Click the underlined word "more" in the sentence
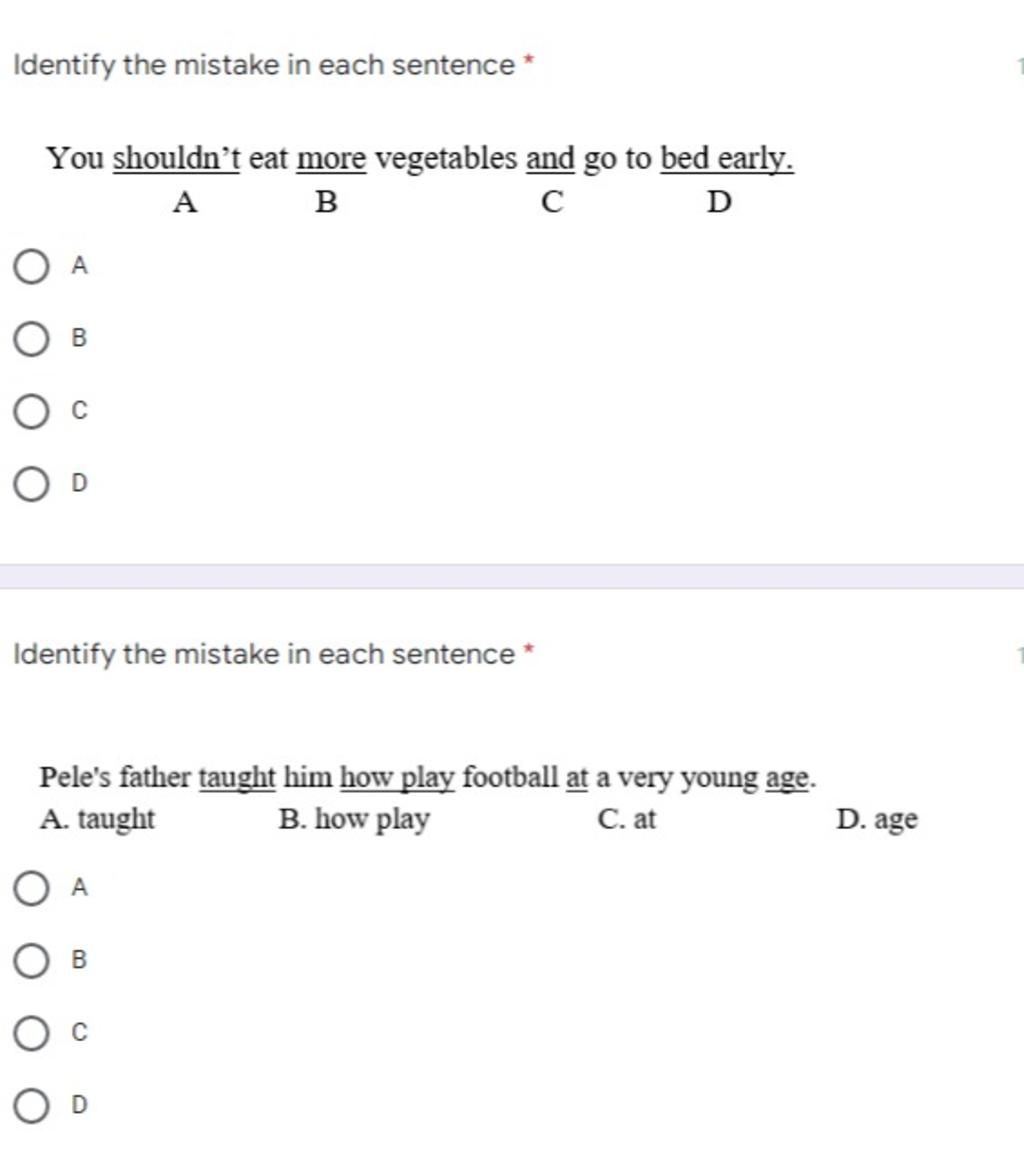The height and width of the screenshot is (1164, 1024). [x=331, y=158]
